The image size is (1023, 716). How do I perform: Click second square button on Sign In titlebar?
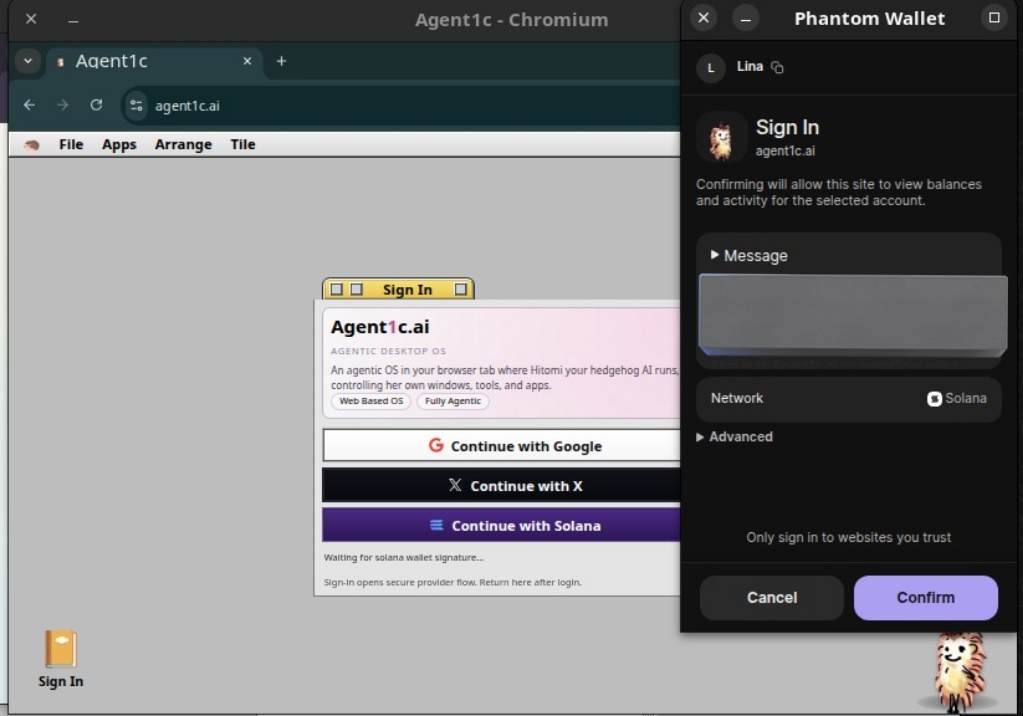click(356, 288)
